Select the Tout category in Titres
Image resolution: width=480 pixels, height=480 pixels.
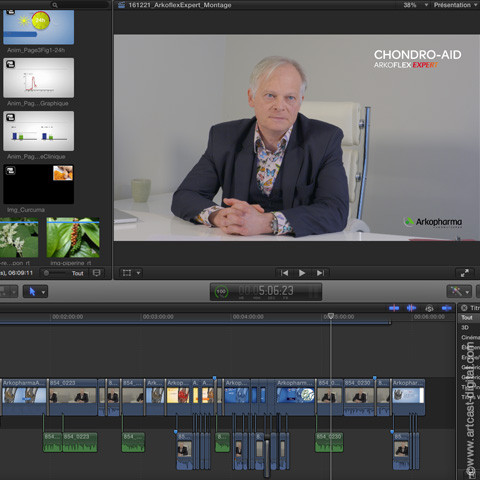pyautogui.click(x=467, y=318)
